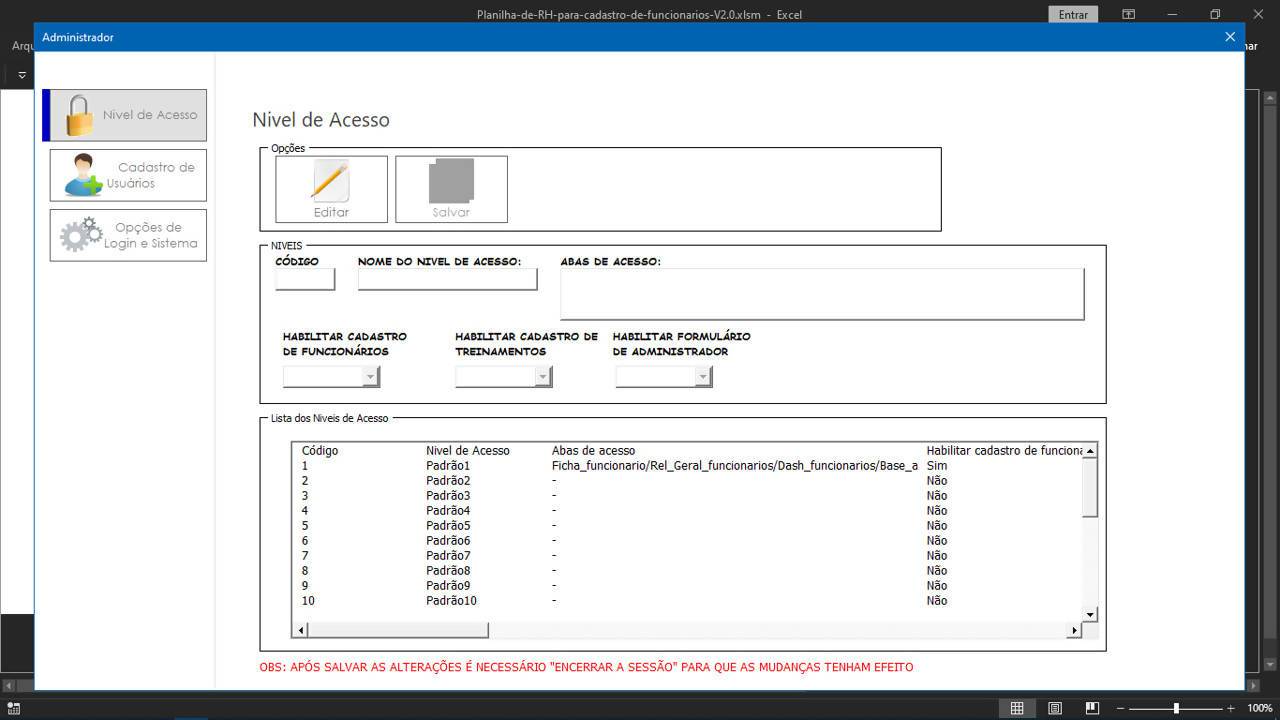Click the zoom slider handle

(1176, 708)
